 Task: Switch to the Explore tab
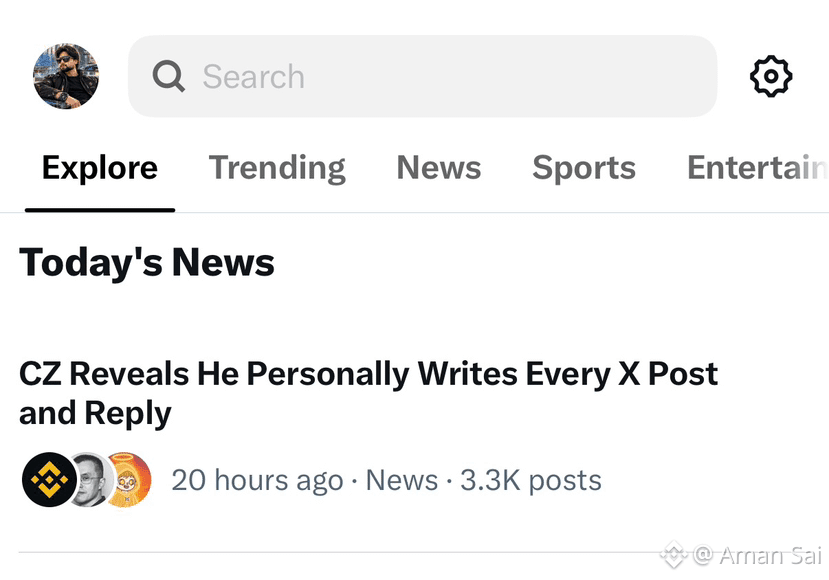tap(100, 168)
